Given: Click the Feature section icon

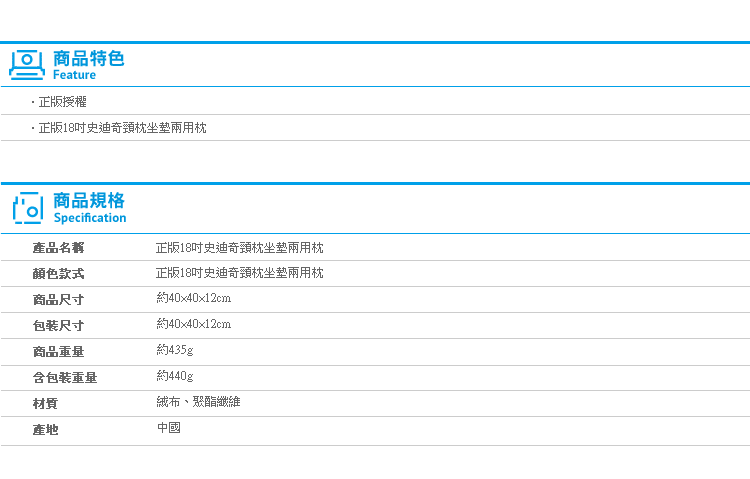Looking at the screenshot, I should [x=27, y=64].
